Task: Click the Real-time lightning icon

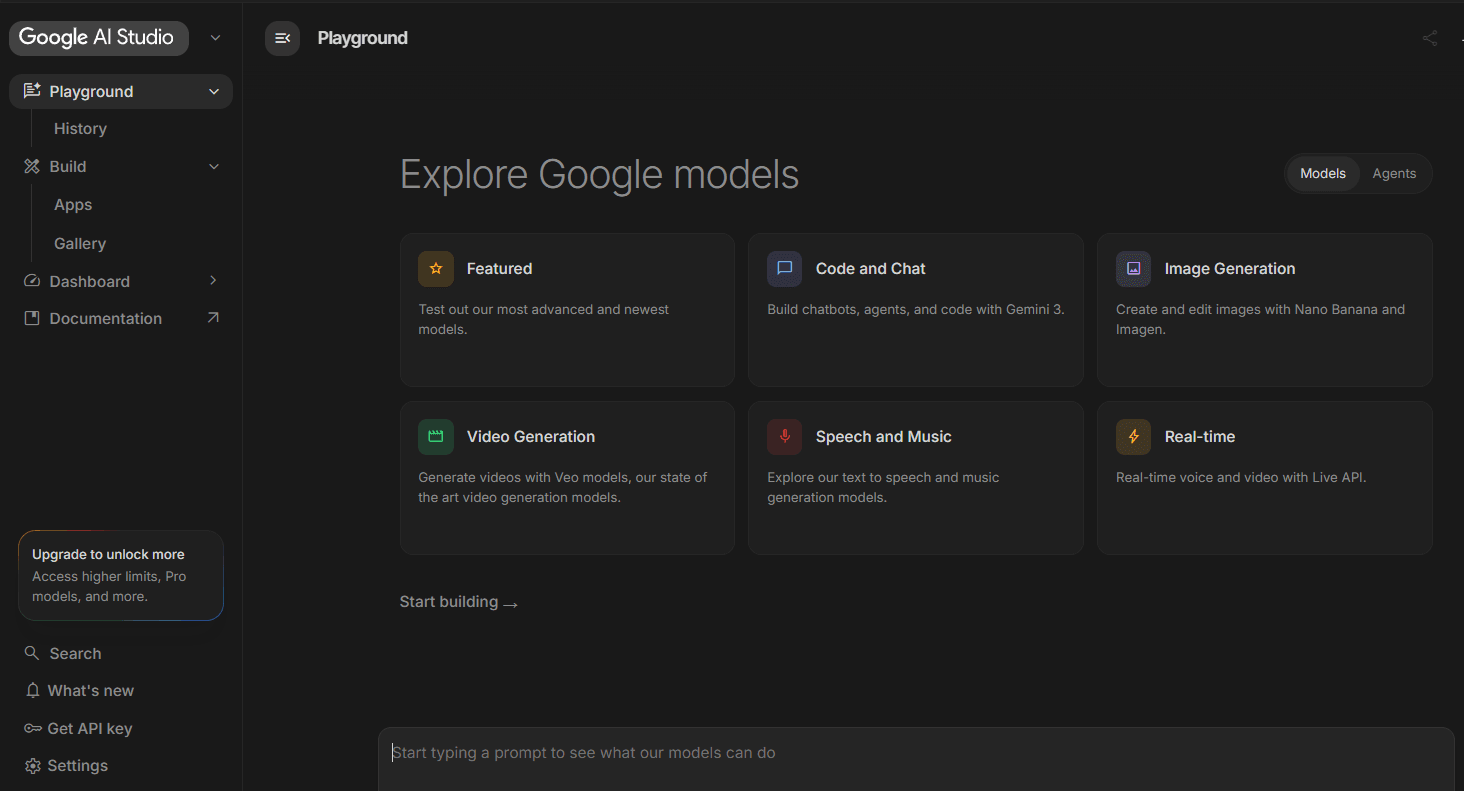Action: (1134, 436)
